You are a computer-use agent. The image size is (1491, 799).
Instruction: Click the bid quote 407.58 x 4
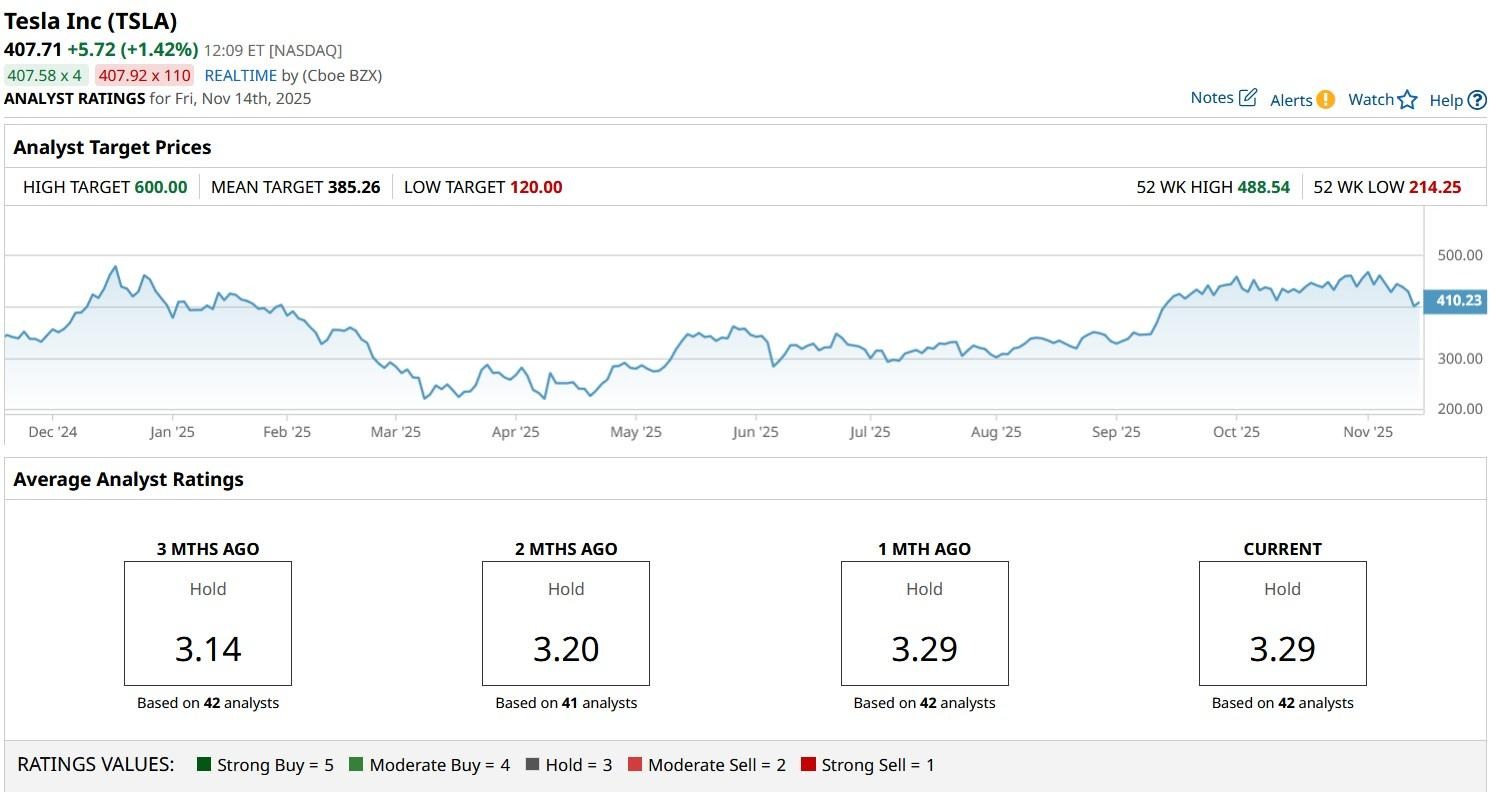pos(45,75)
